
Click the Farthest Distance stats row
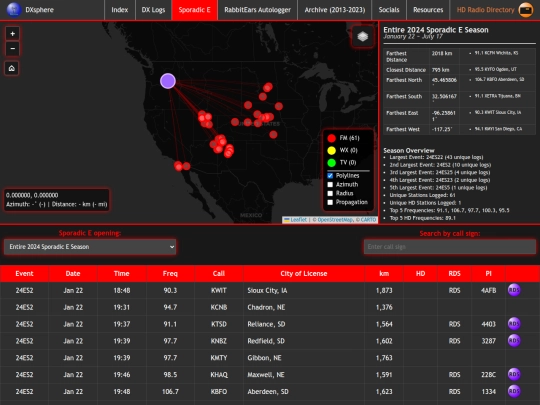(x=459, y=56)
